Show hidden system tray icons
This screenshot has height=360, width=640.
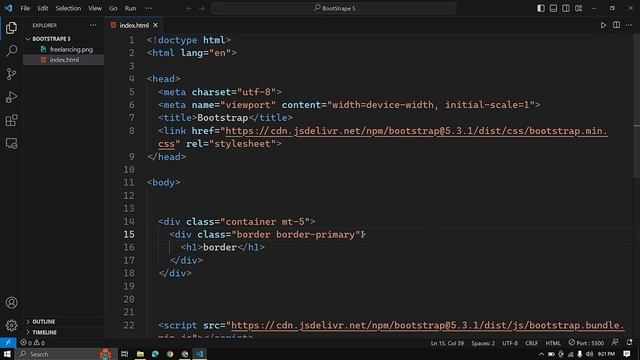(541, 354)
